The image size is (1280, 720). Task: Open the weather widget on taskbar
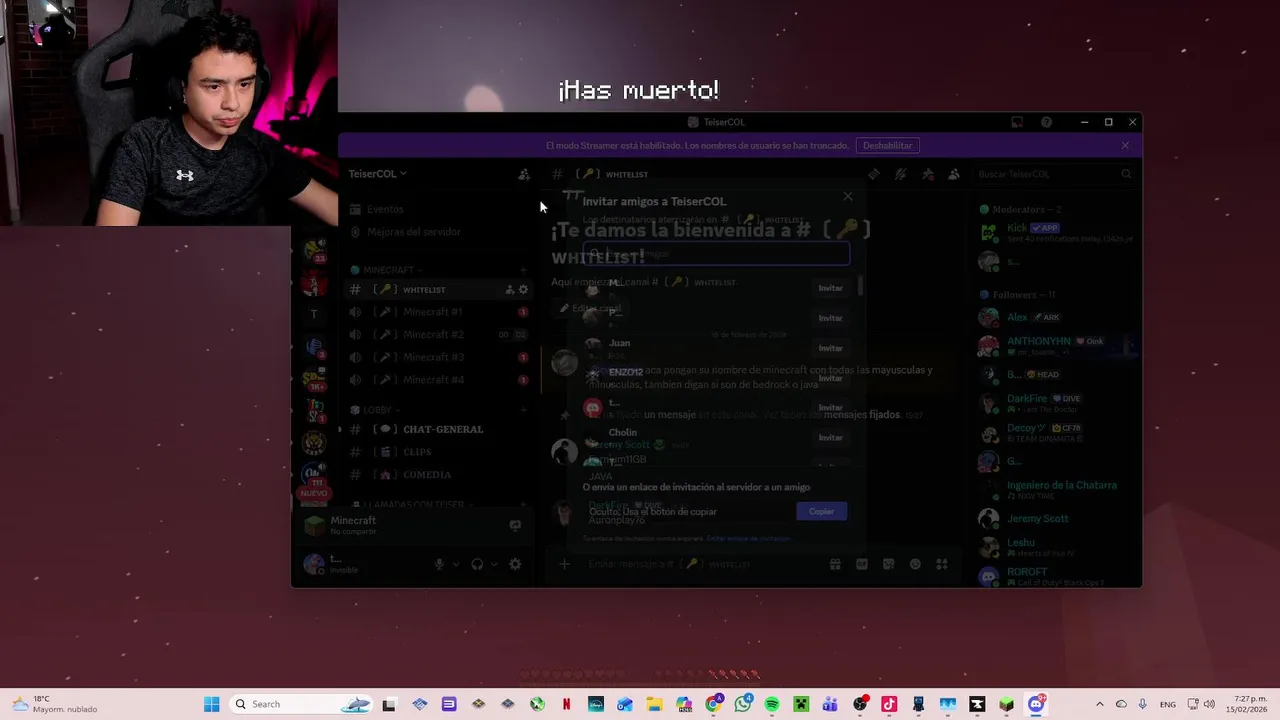tap(55, 705)
